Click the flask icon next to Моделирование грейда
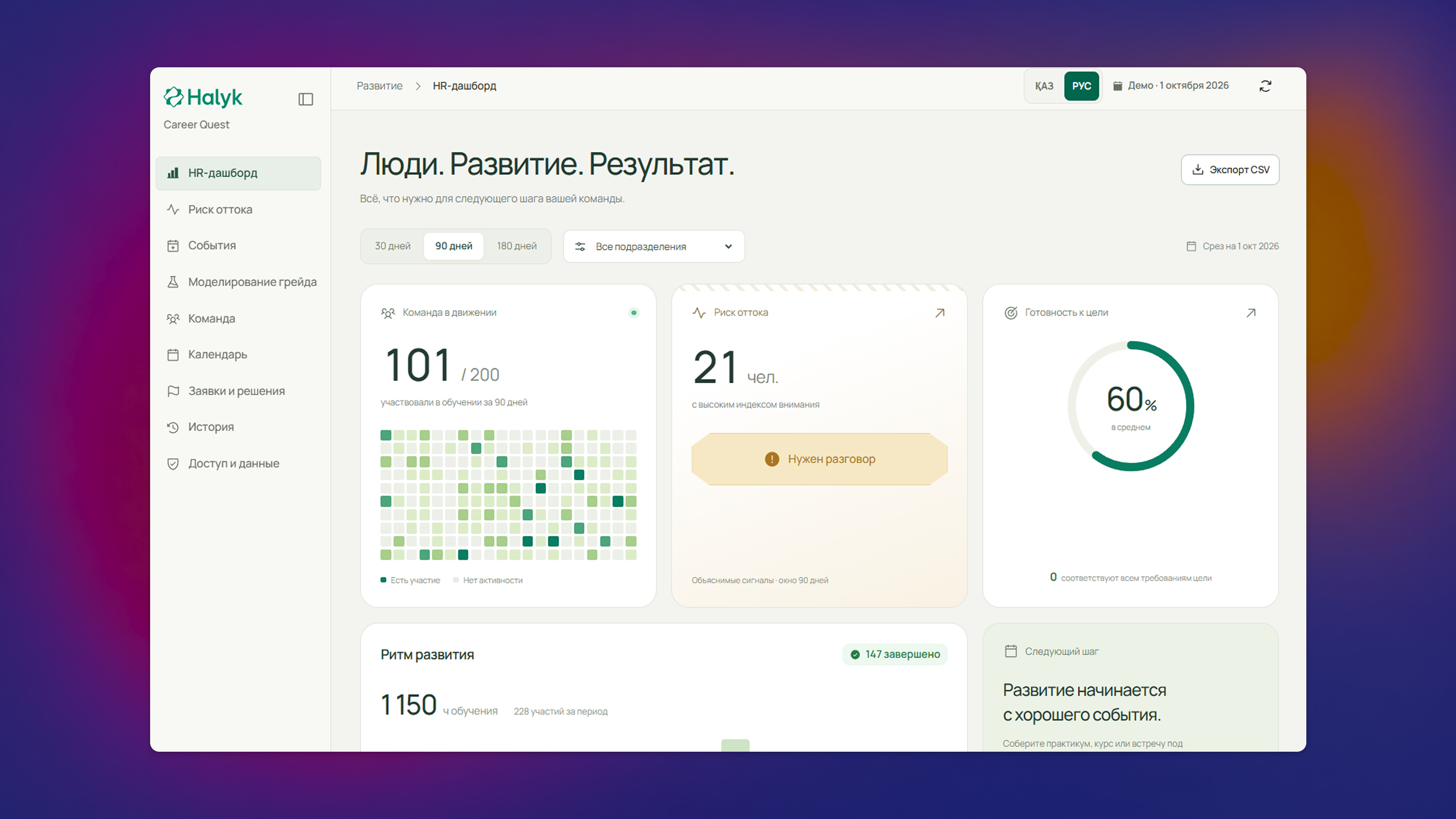This screenshot has width=1456, height=819. 173,282
